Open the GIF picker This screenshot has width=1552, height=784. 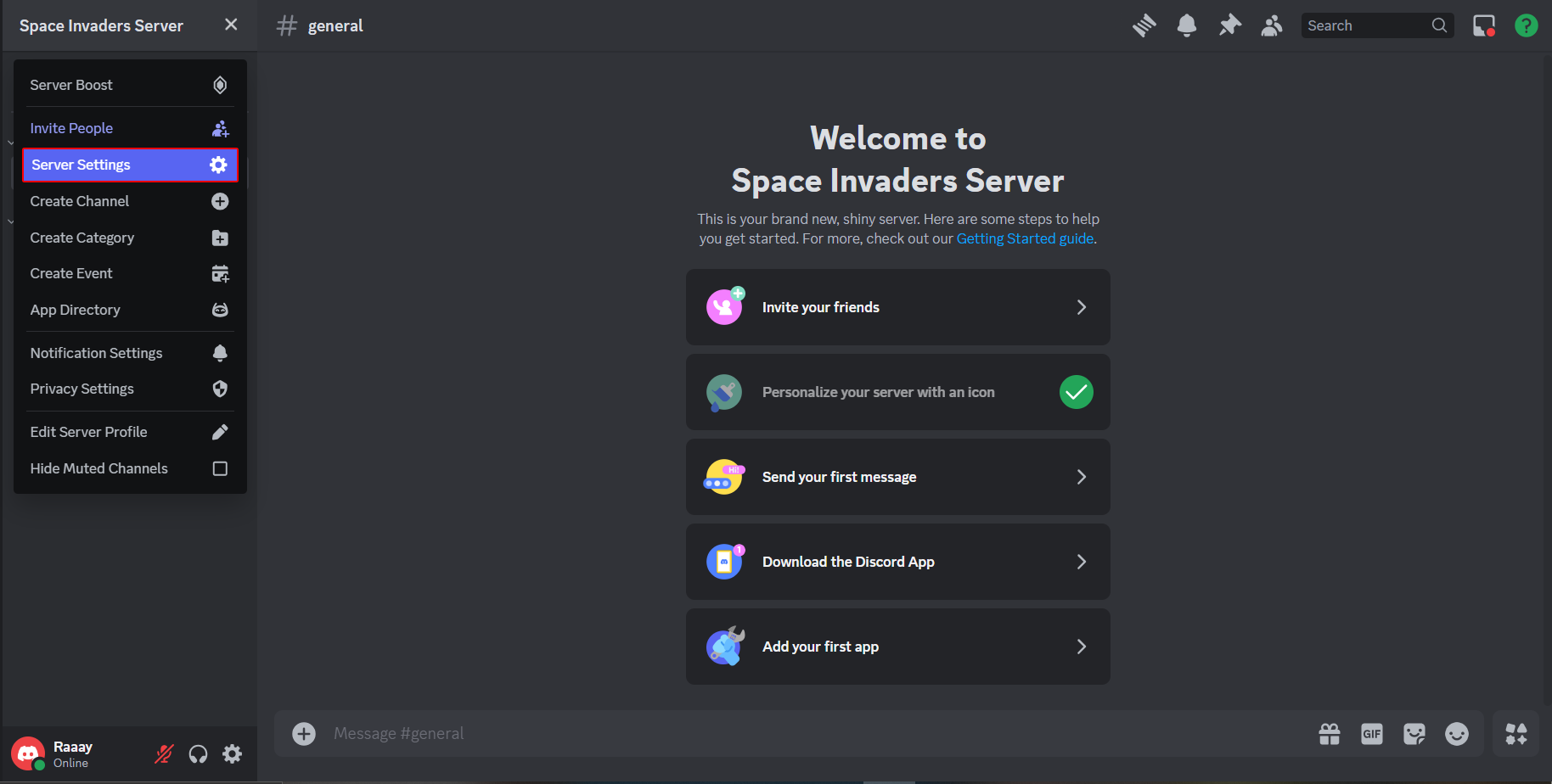pos(1372,734)
